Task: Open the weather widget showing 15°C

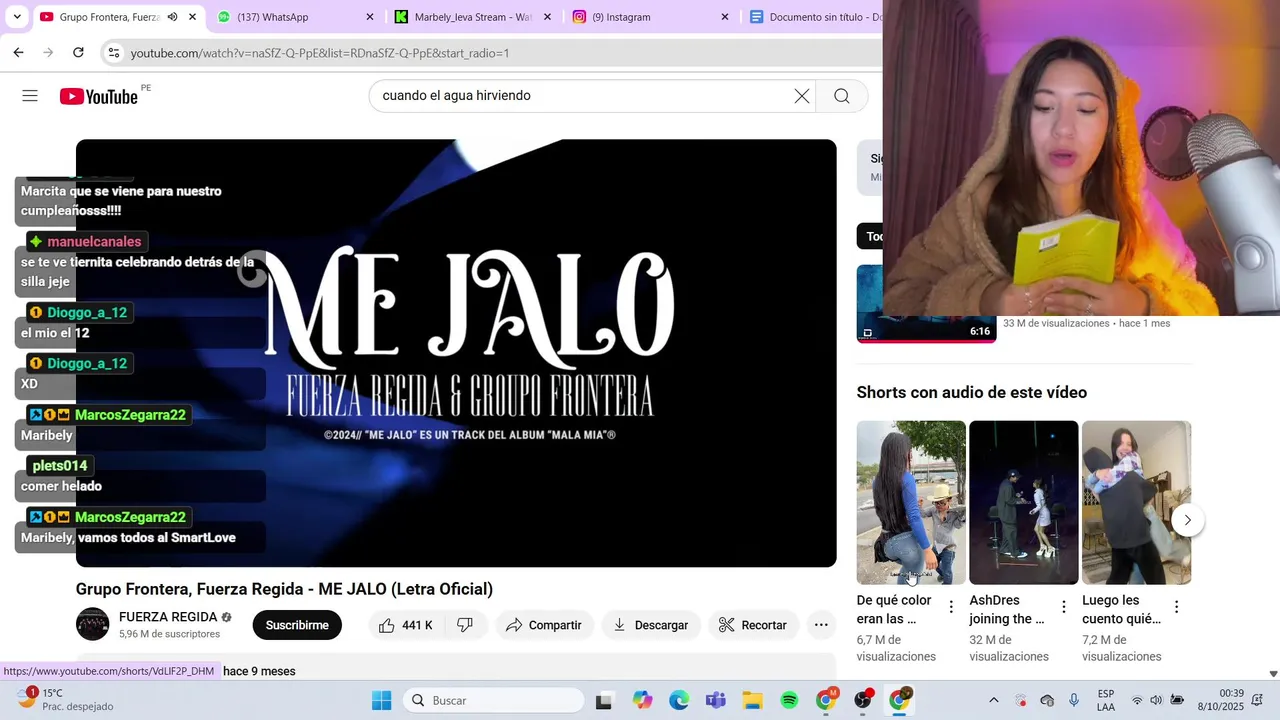Action: [65, 700]
